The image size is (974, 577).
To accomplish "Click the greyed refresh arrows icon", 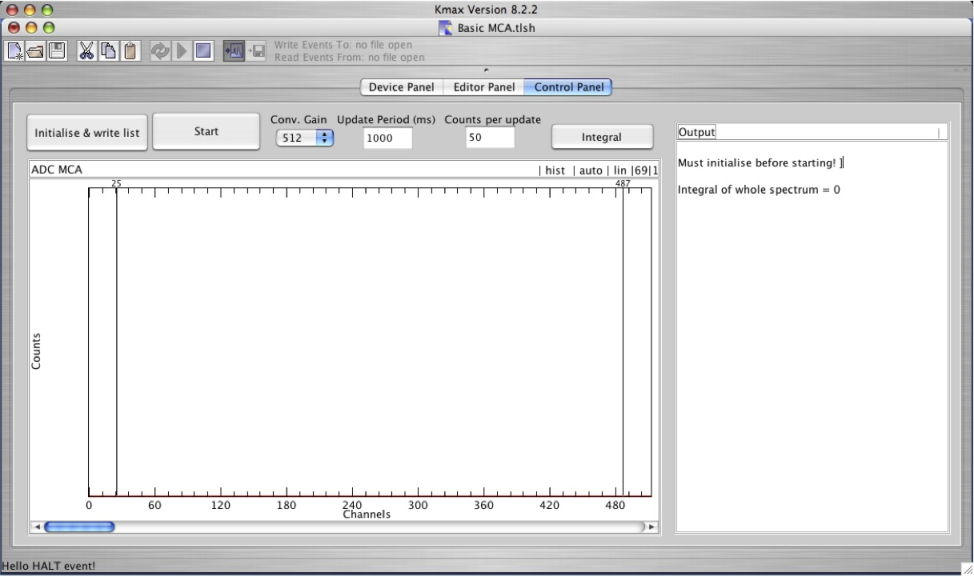I will point(160,51).
